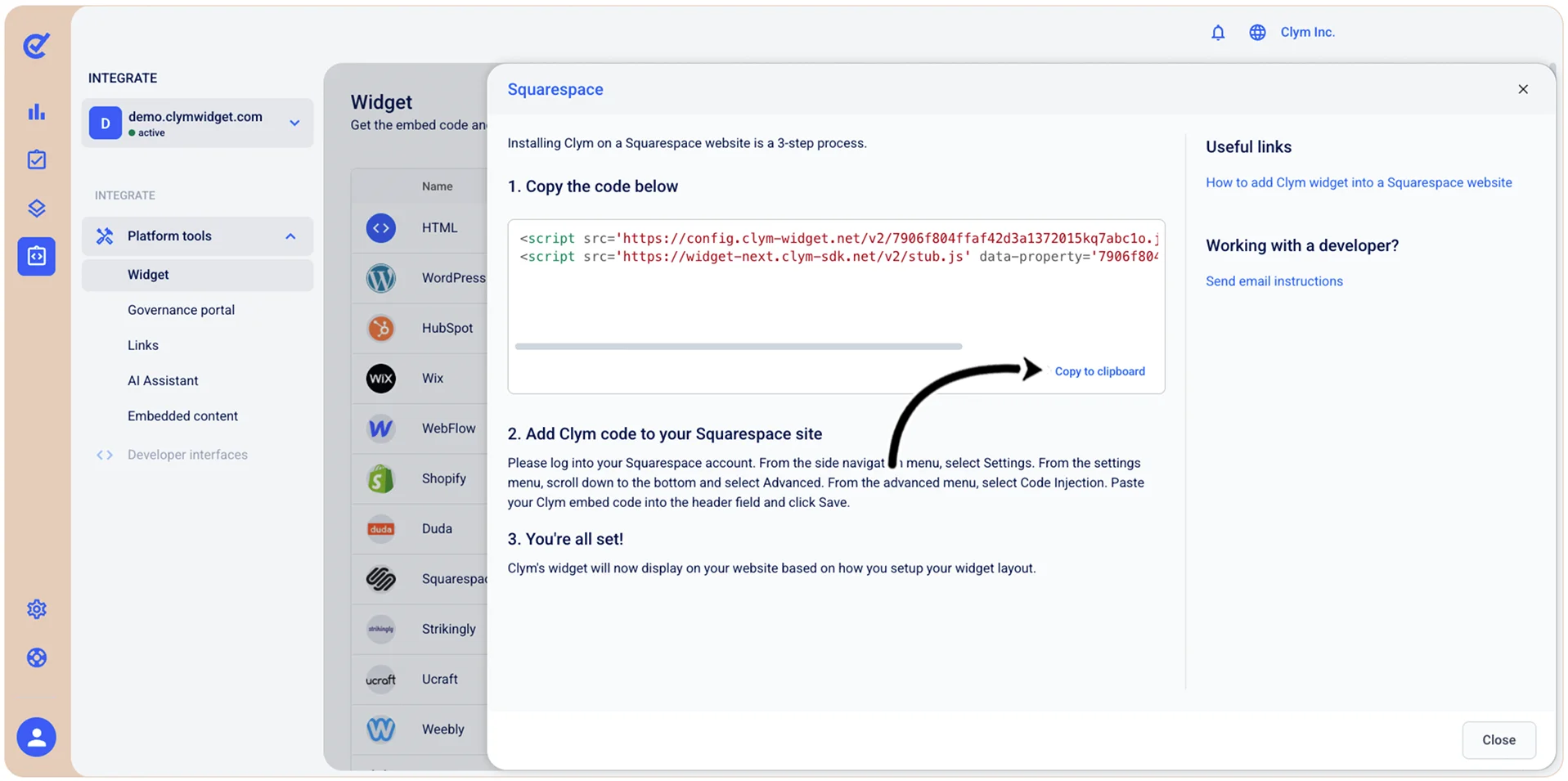Close the Squarespace dialog with X

pos(1522,89)
